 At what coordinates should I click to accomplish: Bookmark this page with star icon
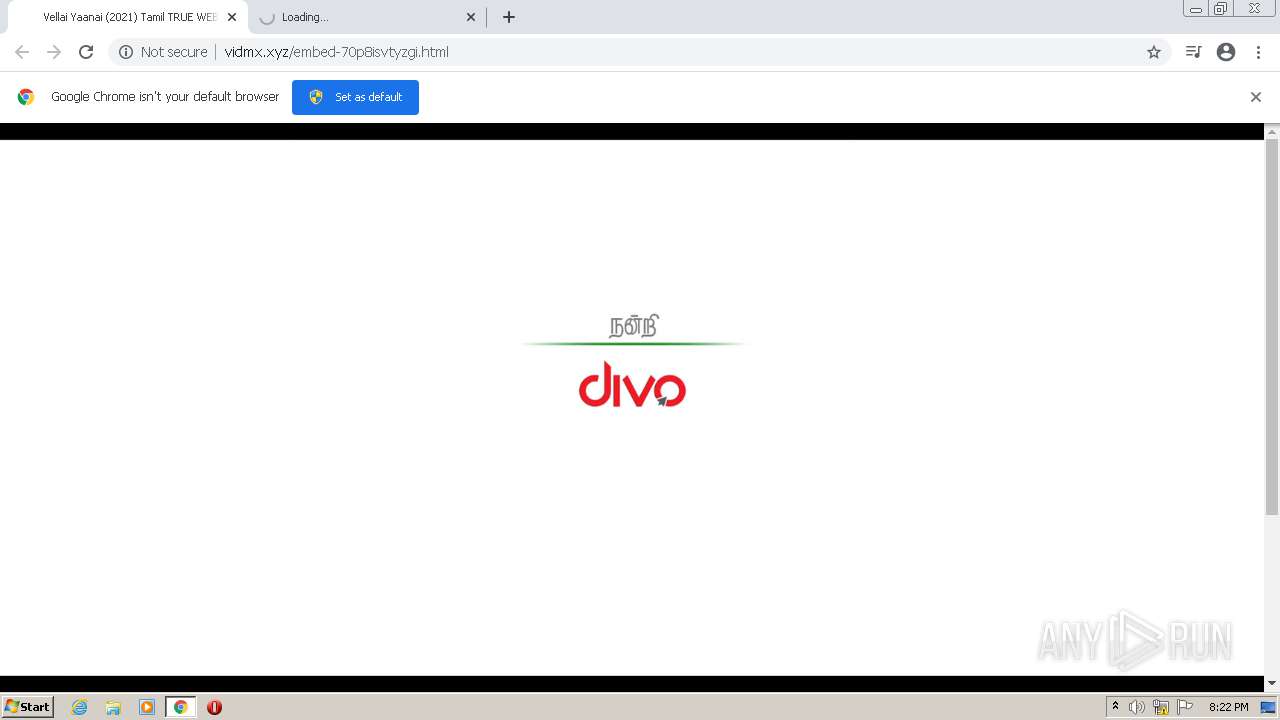click(1154, 52)
